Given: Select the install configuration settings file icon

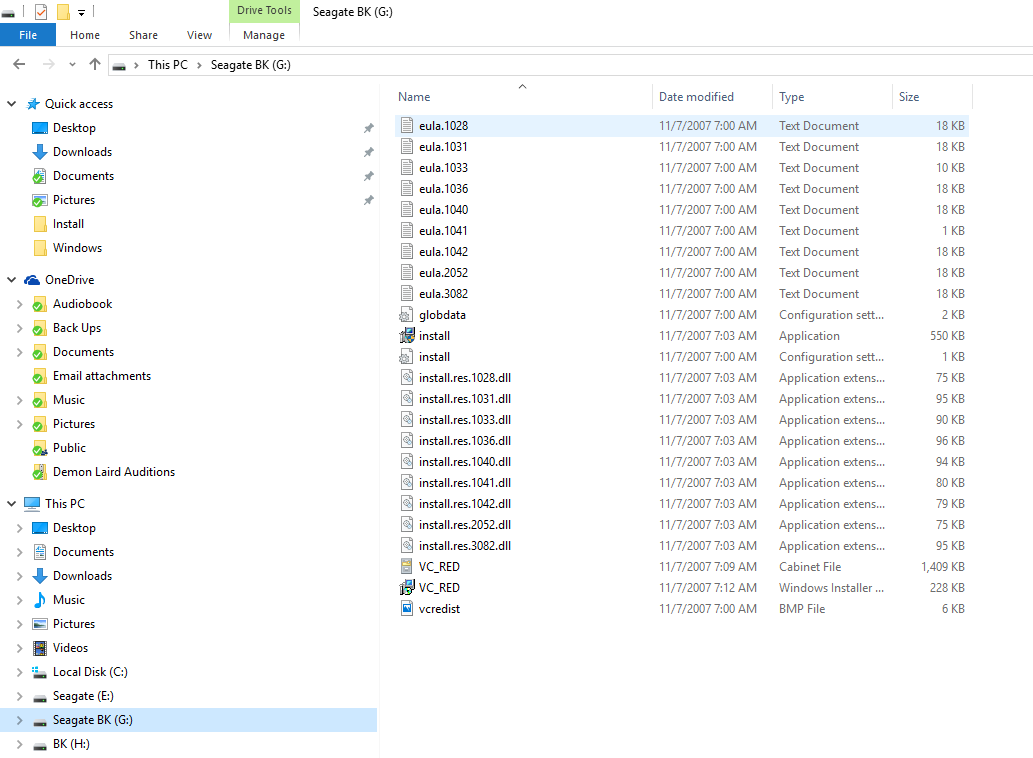Looking at the screenshot, I should pyautogui.click(x=406, y=357).
